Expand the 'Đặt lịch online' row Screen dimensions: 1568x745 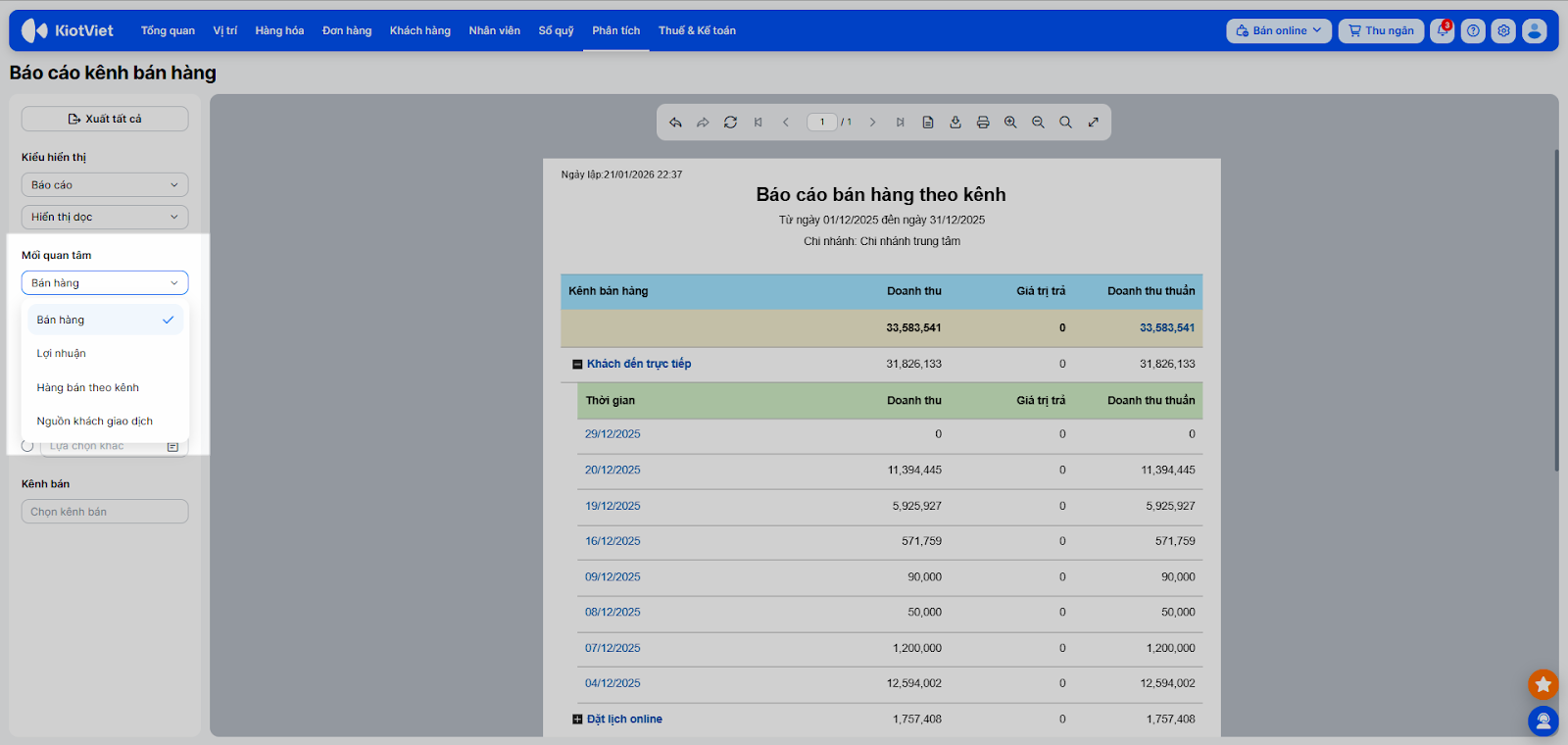tap(577, 720)
